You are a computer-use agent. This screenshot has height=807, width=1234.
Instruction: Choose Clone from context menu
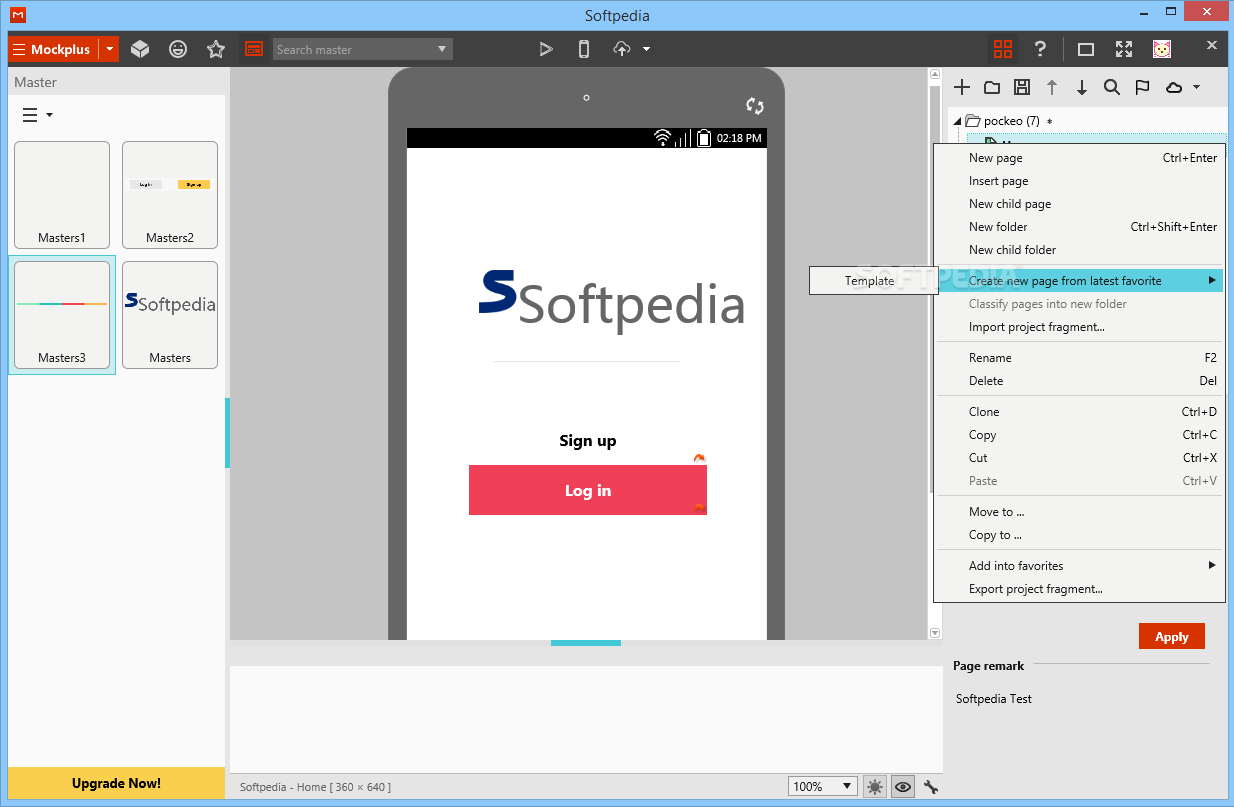point(1079,412)
